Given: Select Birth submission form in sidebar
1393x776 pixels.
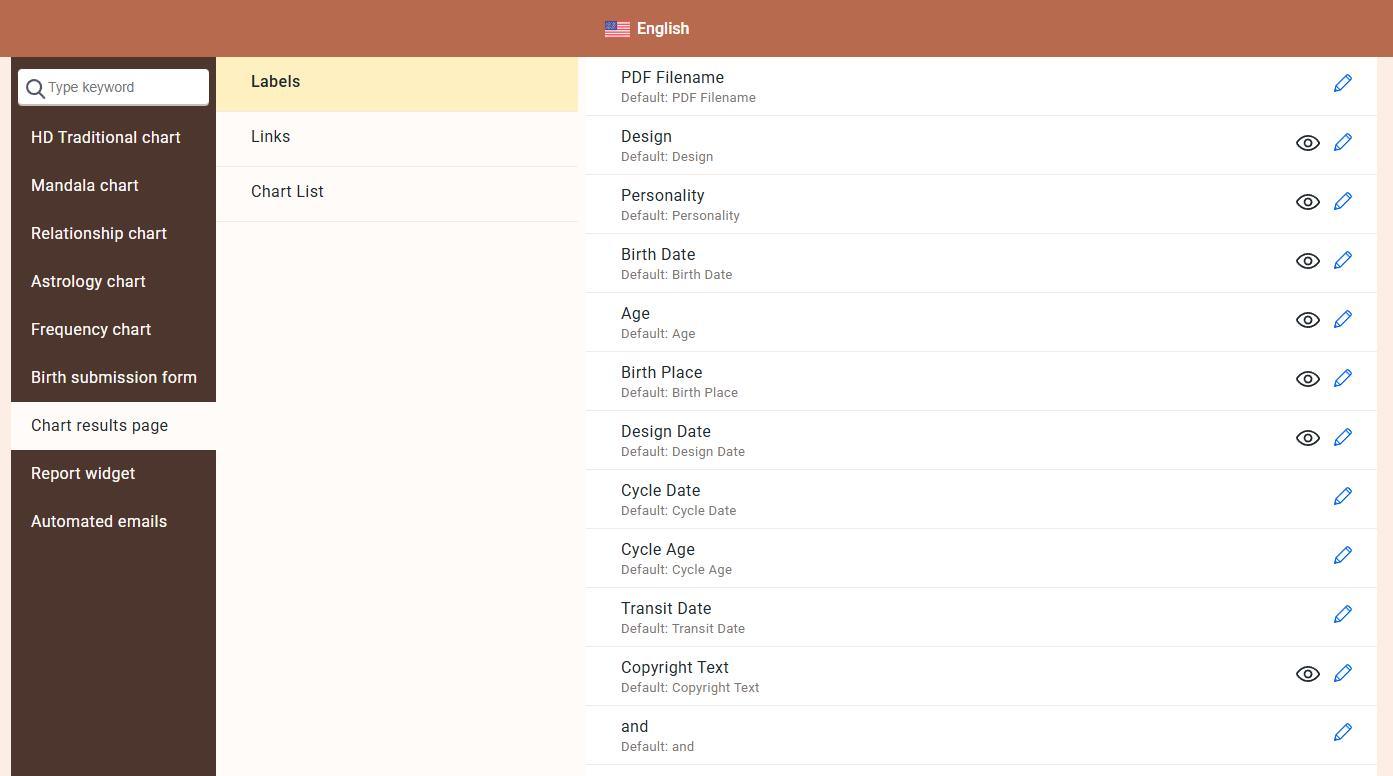Looking at the screenshot, I should (114, 378).
